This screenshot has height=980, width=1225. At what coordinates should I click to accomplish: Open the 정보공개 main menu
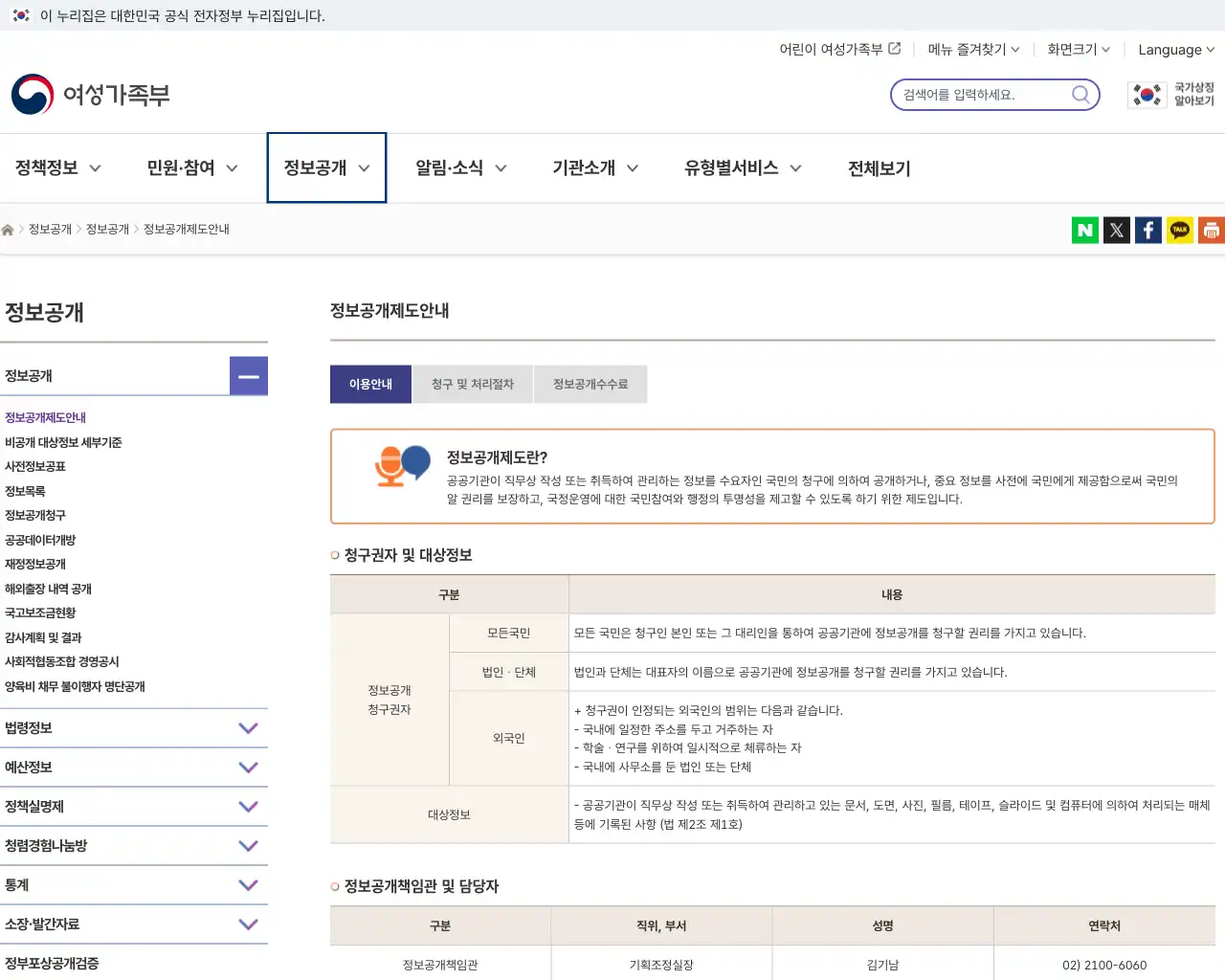click(326, 167)
